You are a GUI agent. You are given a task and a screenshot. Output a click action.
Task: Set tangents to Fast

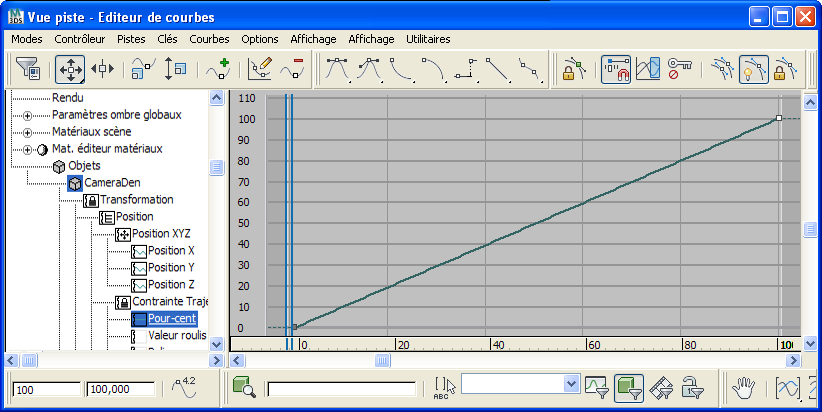point(402,69)
